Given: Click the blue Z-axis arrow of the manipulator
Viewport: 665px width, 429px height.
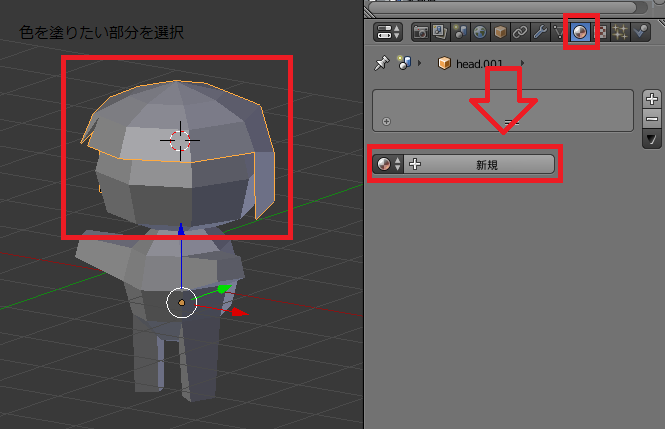Looking at the screenshot, I should pyautogui.click(x=181, y=229).
